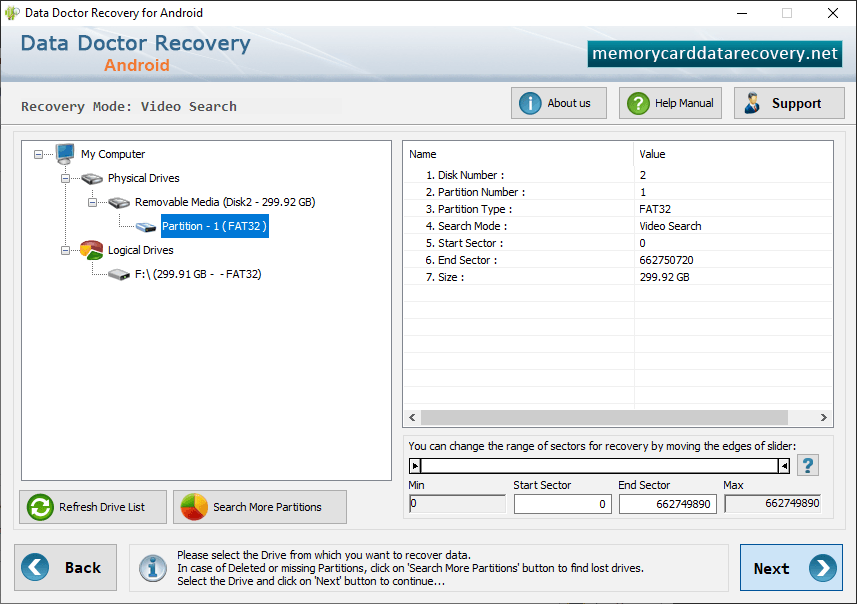Select Removable Media (Disk2 - 299.92 GB)

225,202
